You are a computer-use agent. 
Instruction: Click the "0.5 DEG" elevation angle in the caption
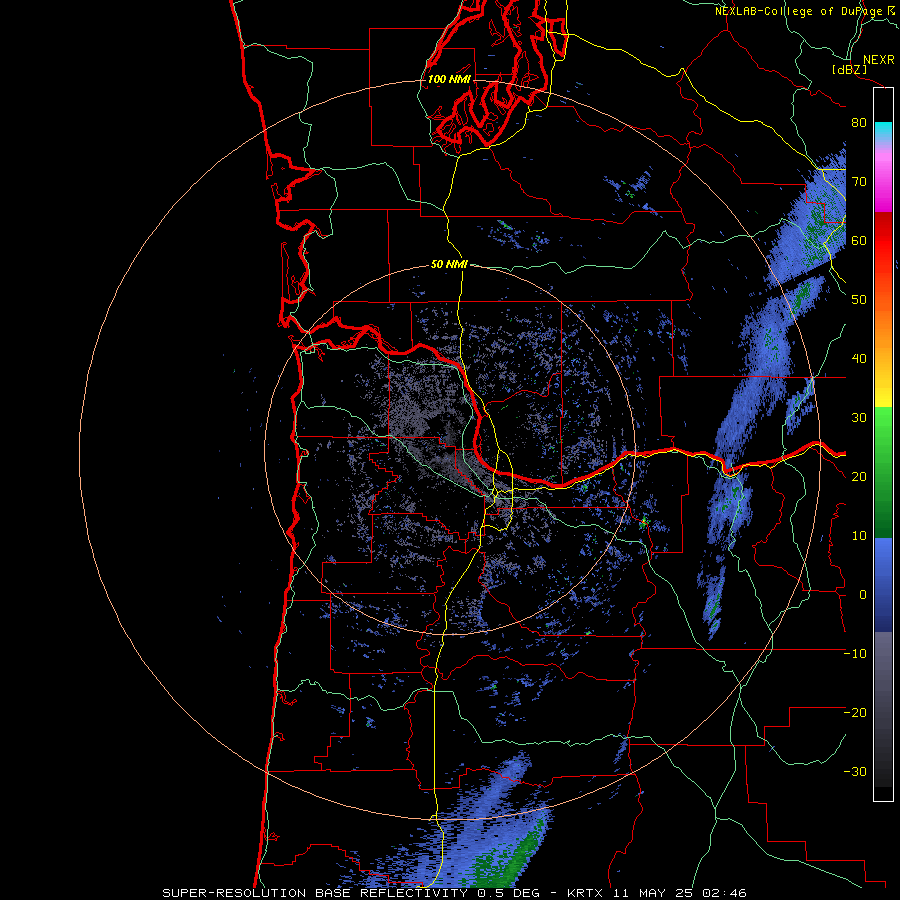[x=510, y=893]
